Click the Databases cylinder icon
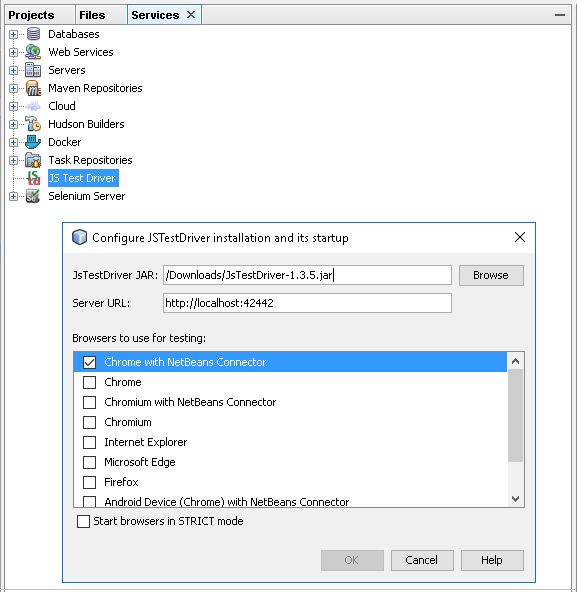 pos(33,34)
